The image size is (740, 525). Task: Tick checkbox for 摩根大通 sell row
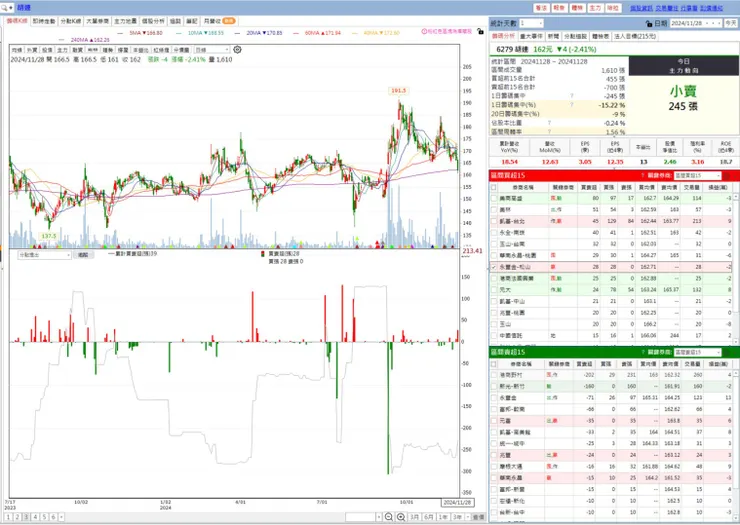(494, 466)
